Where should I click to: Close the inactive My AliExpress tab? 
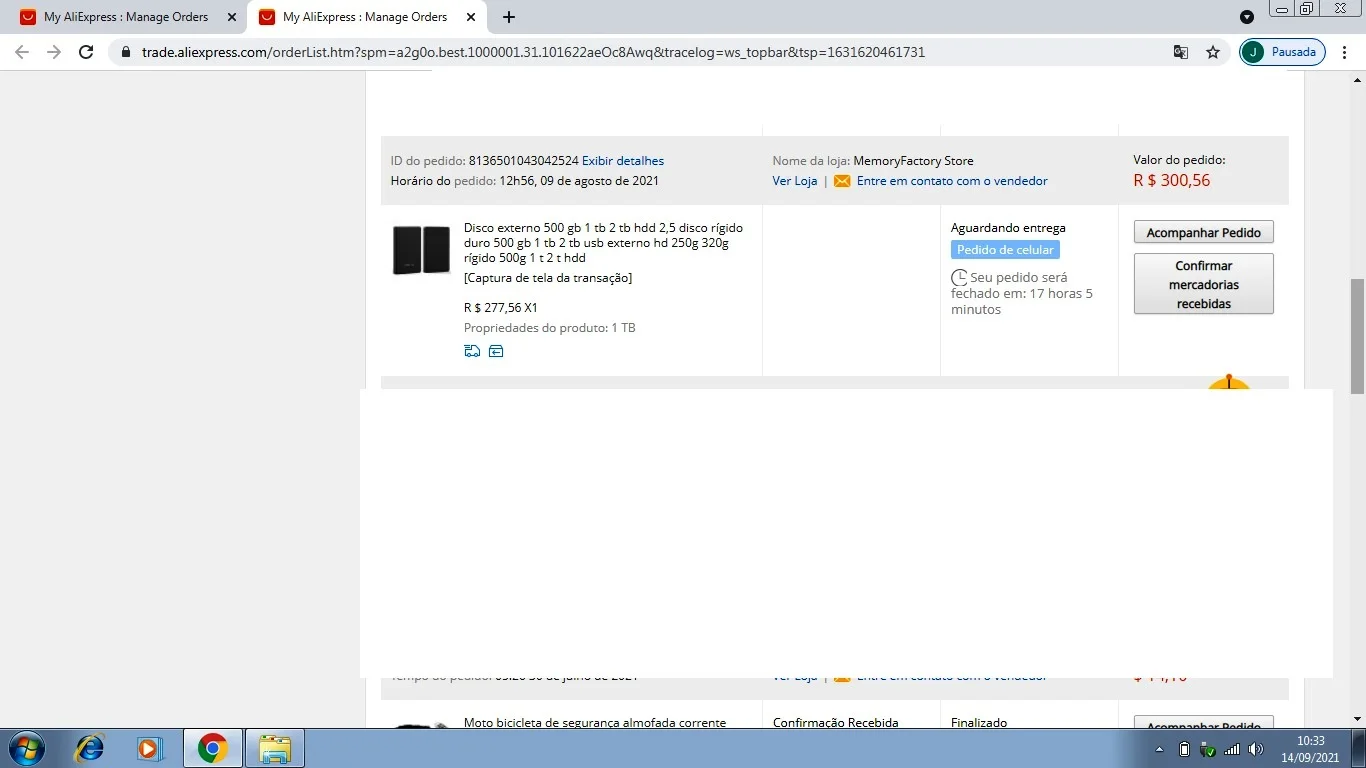232,17
